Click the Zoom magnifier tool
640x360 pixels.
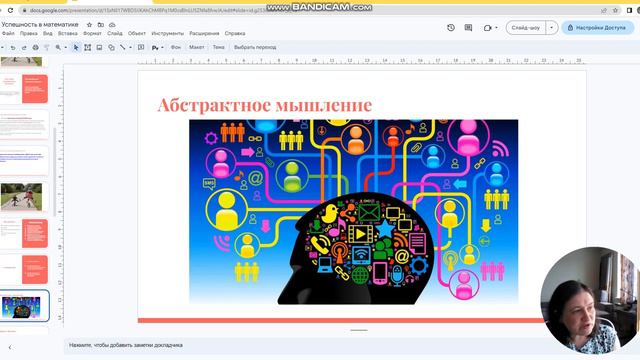point(58,47)
